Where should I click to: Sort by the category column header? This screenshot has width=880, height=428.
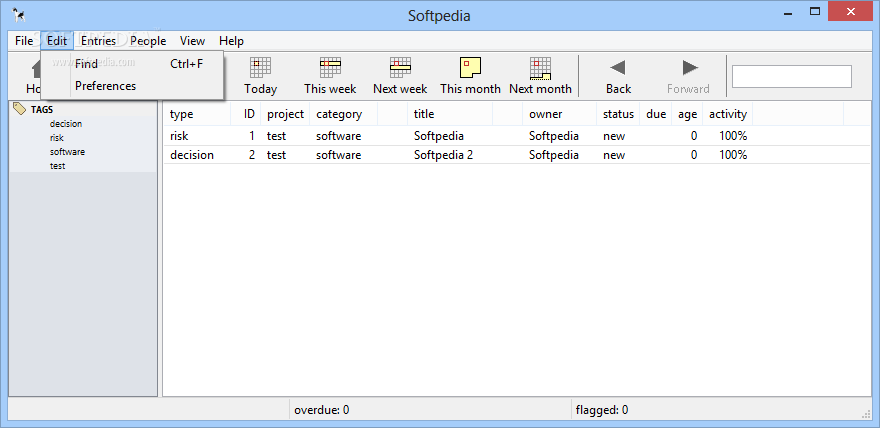click(x=343, y=114)
